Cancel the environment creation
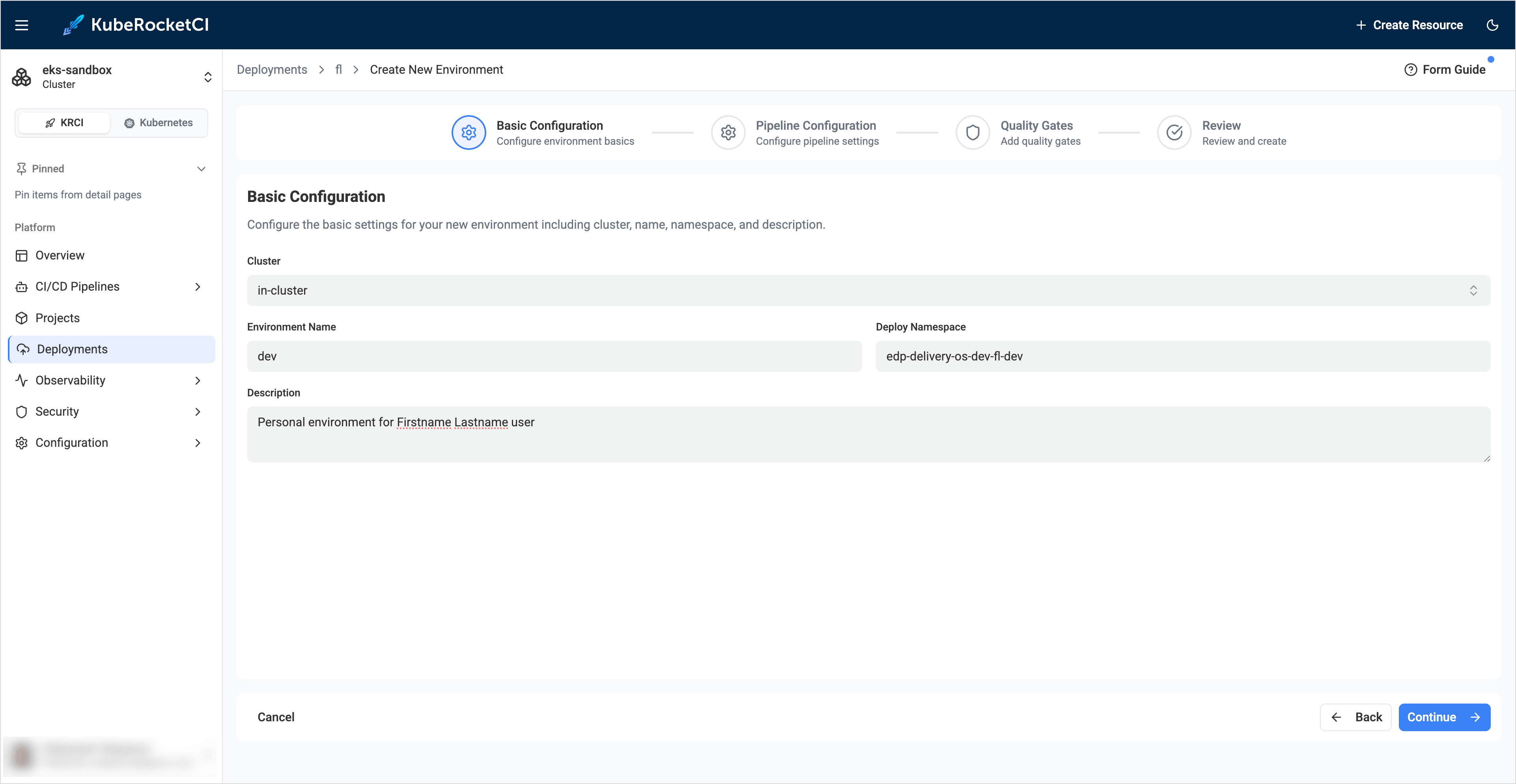This screenshot has height=784, width=1516. coord(276,717)
